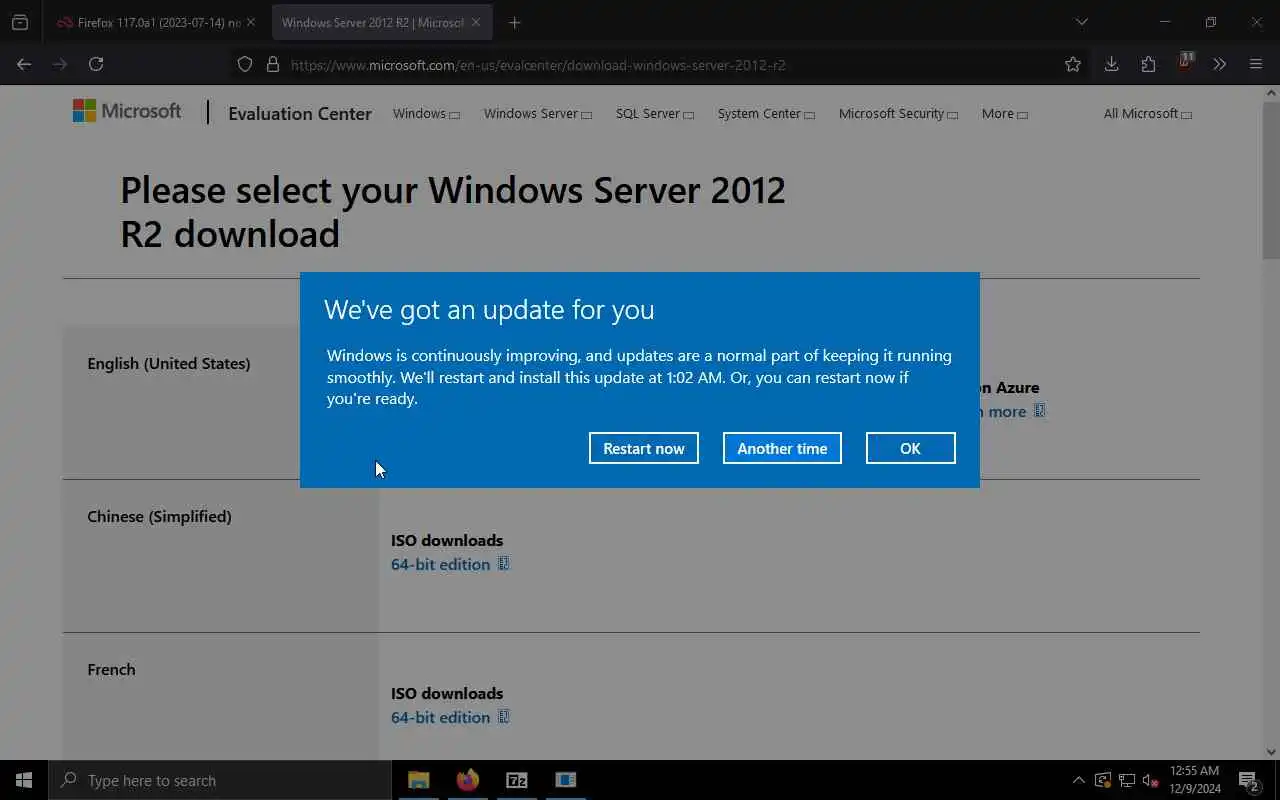Viewport: 1280px width, 800px height.
Task: View site security padlock info
Action: point(272,64)
